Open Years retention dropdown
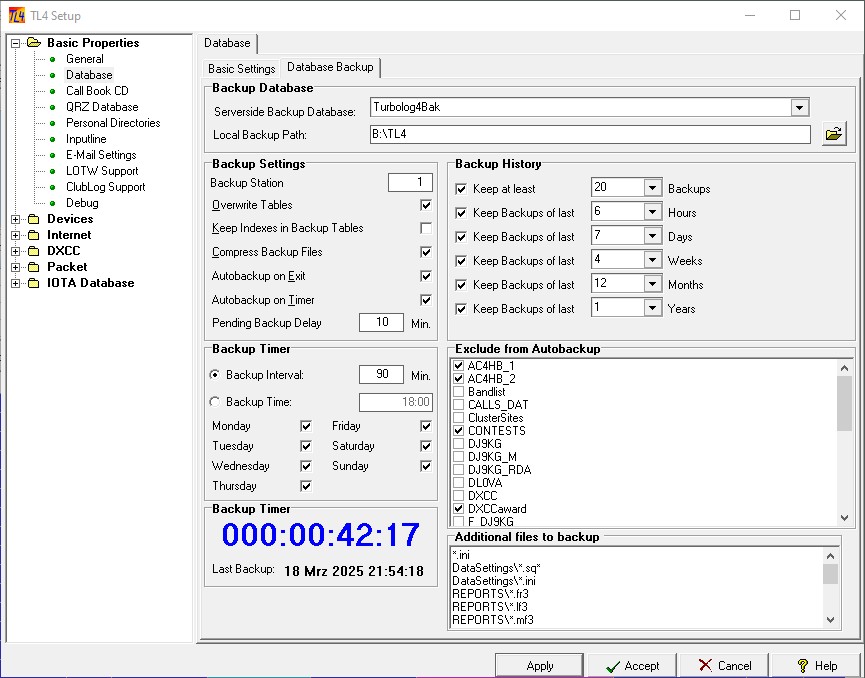 653,307
